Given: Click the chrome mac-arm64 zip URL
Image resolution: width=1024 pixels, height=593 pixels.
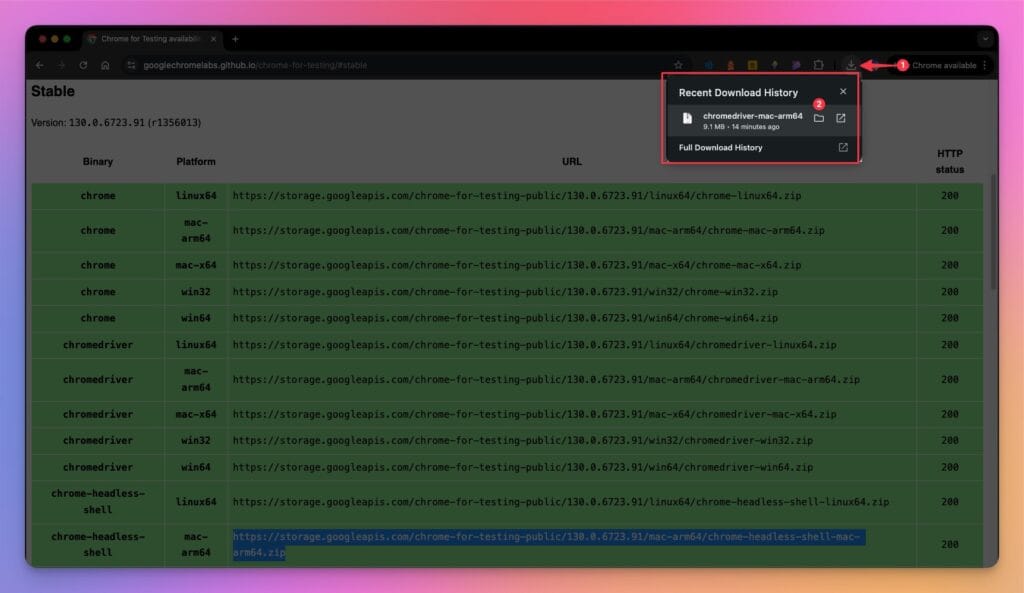Looking at the screenshot, I should (x=528, y=231).
